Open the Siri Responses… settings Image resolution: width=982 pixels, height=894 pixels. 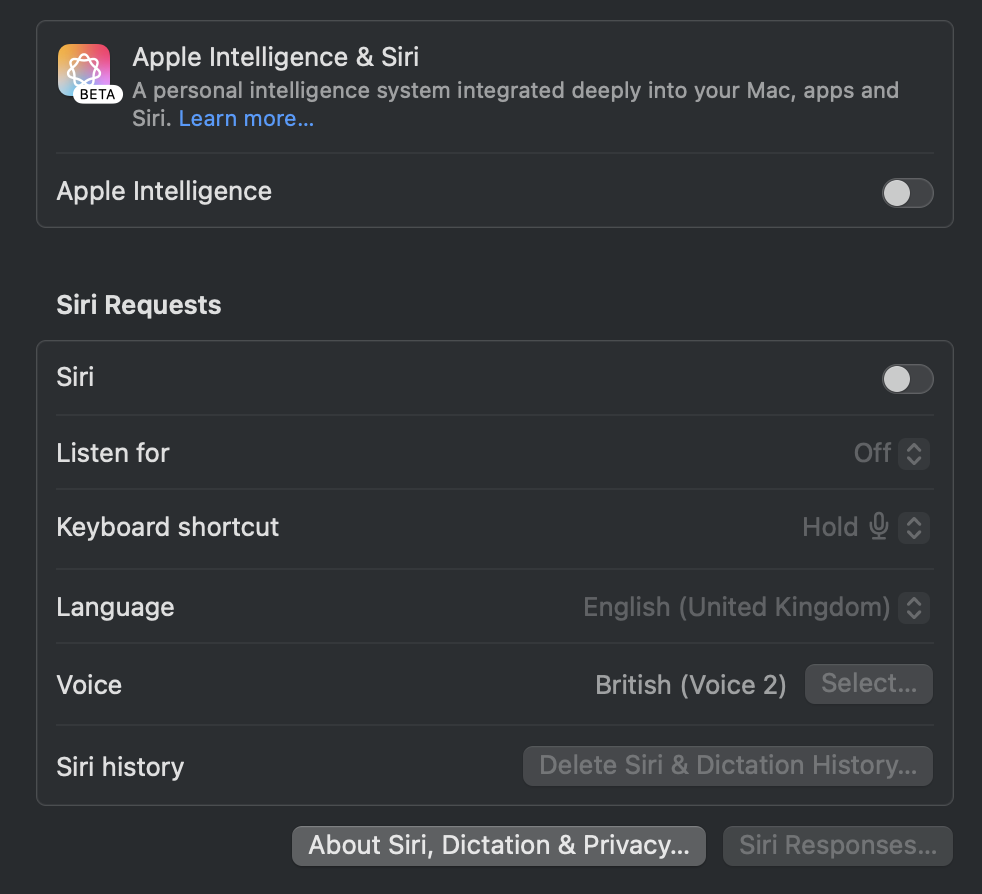[838, 846]
